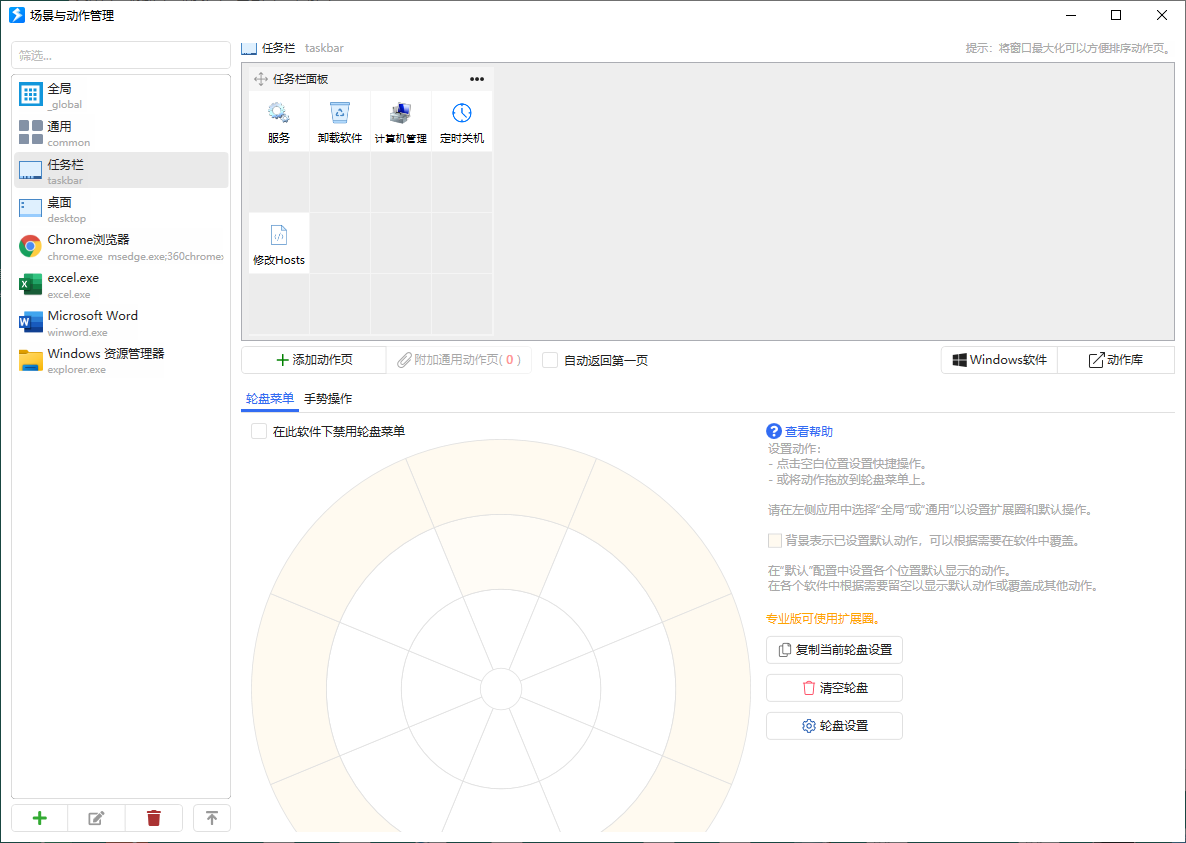Image resolution: width=1186 pixels, height=843 pixels.
Task: Open the 修改Hosts file icon
Action: tap(279, 235)
